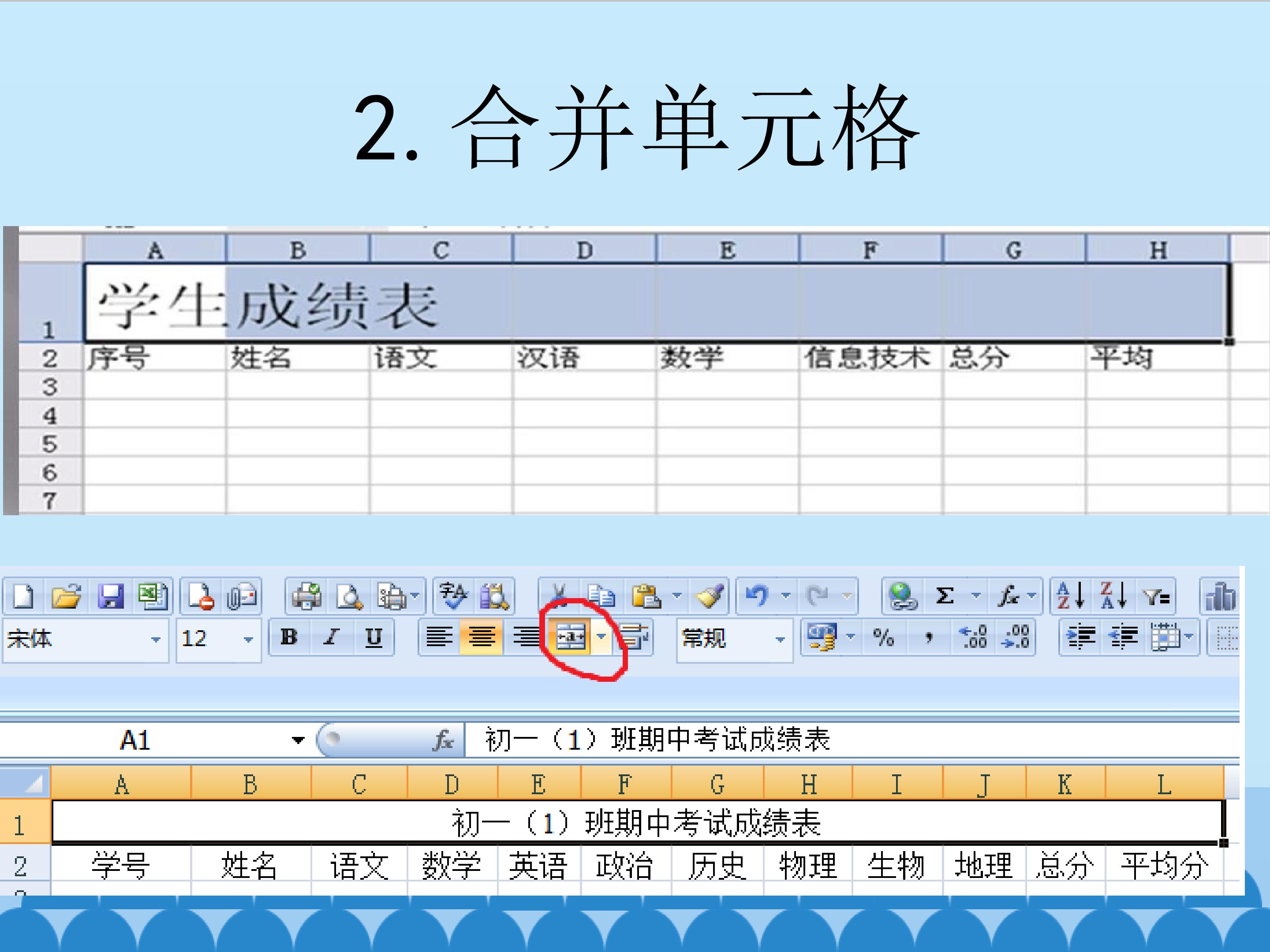Image resolution: width=1270 pixels, height=952 pixels.
Task: Open Print Preview magnifier icon
Action: (x=349, y=596)
